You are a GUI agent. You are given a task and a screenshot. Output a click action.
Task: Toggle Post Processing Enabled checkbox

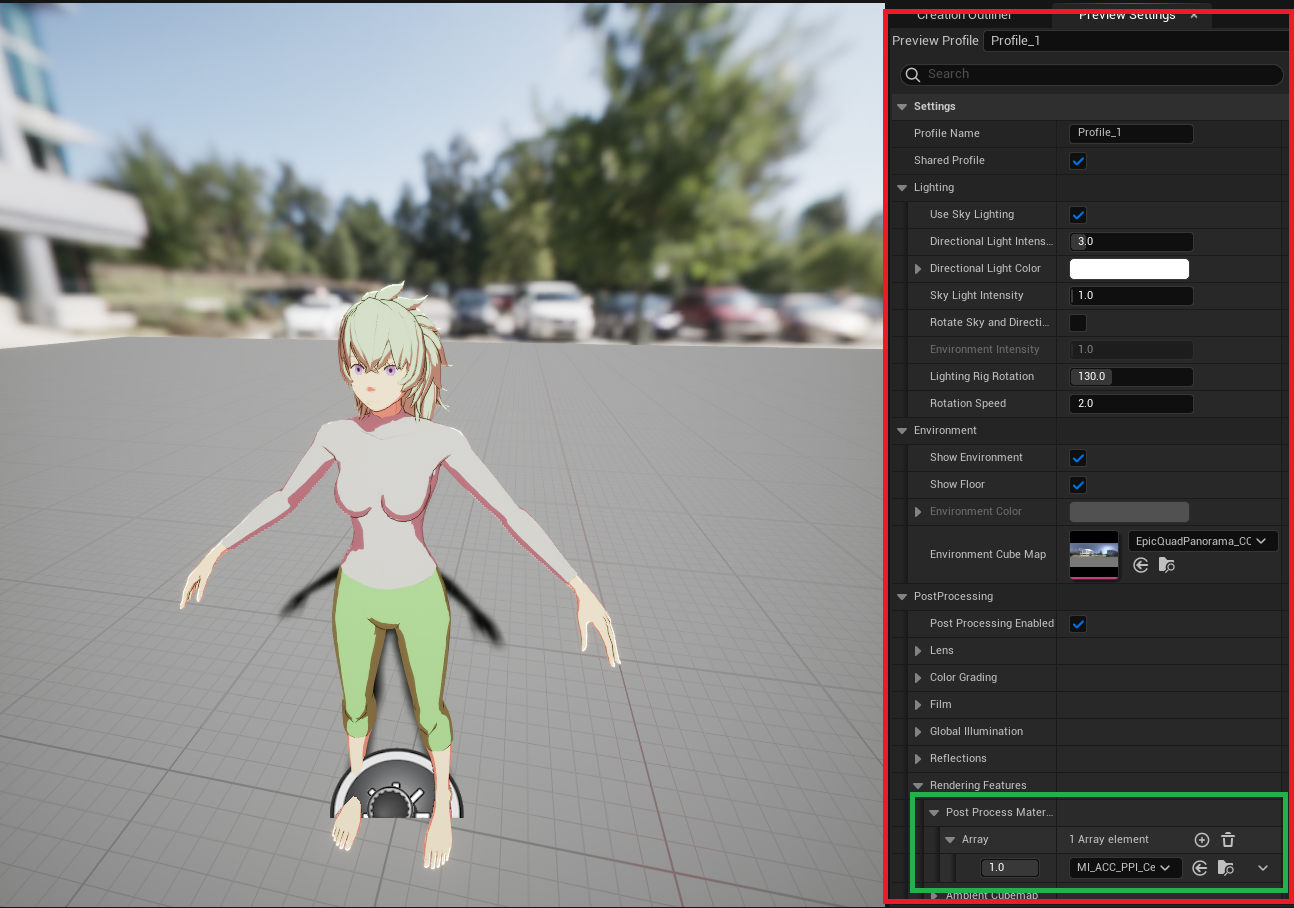(x=1078, y=624)
